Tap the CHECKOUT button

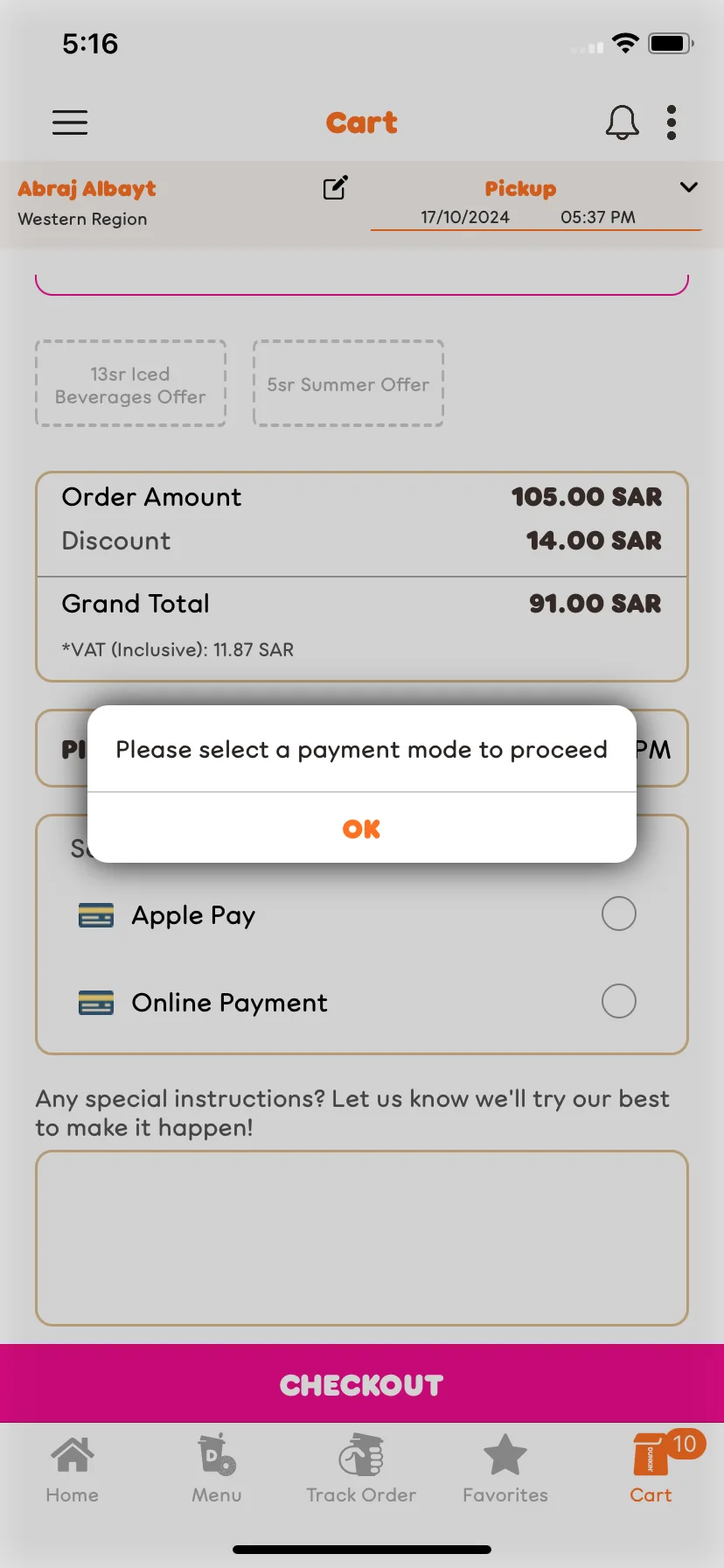point(362,1383)
